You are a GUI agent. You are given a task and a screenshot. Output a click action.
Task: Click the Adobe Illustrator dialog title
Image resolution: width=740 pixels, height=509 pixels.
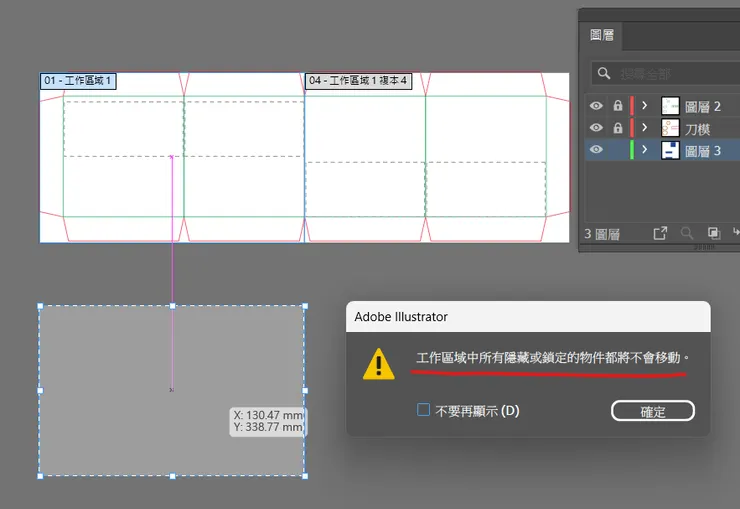click(401, 317)
